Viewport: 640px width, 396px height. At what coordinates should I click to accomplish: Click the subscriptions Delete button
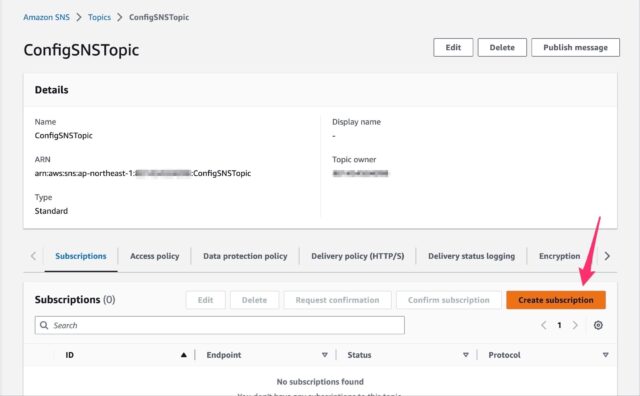click(254, 300)
